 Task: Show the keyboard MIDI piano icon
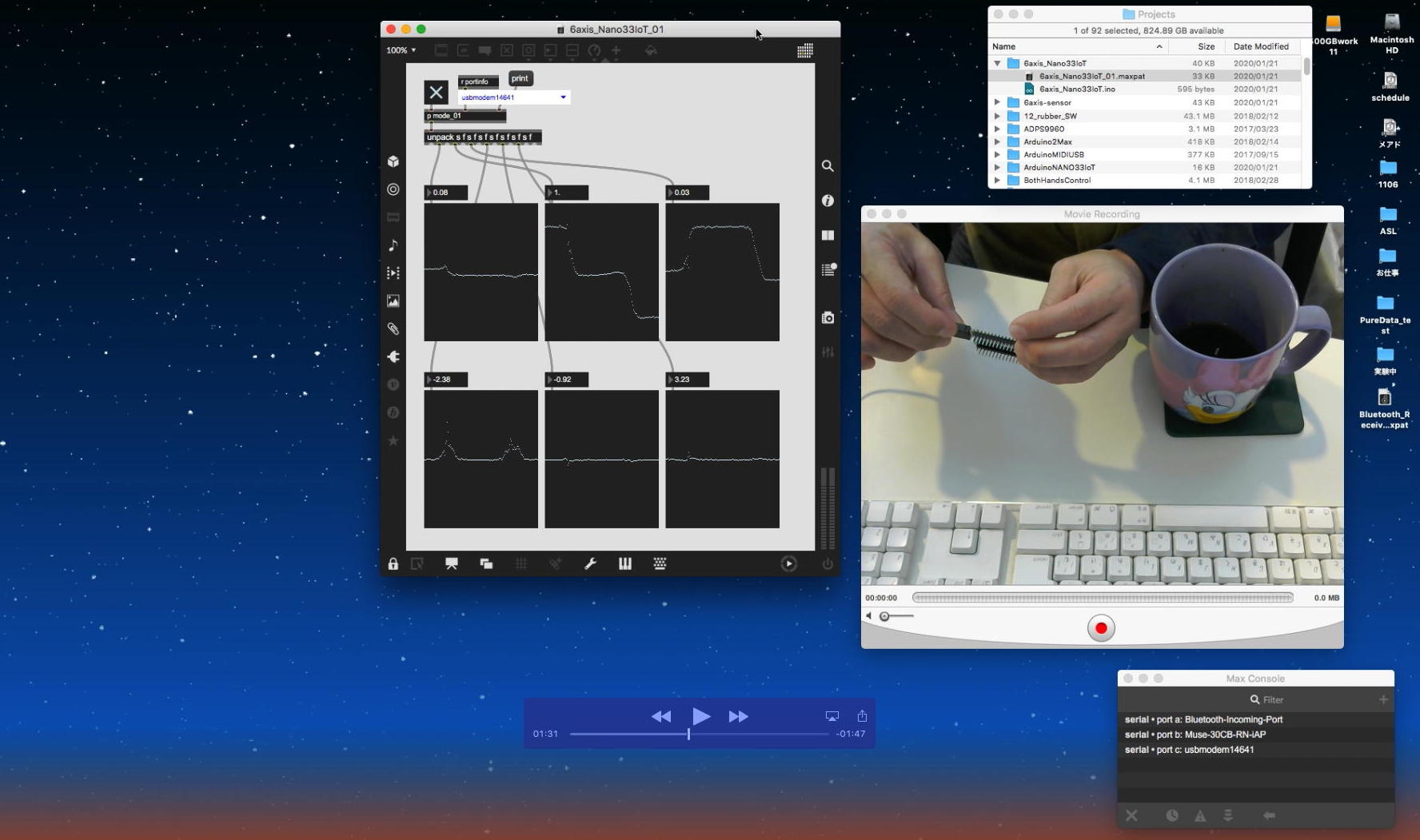click(x=625, y=563)
